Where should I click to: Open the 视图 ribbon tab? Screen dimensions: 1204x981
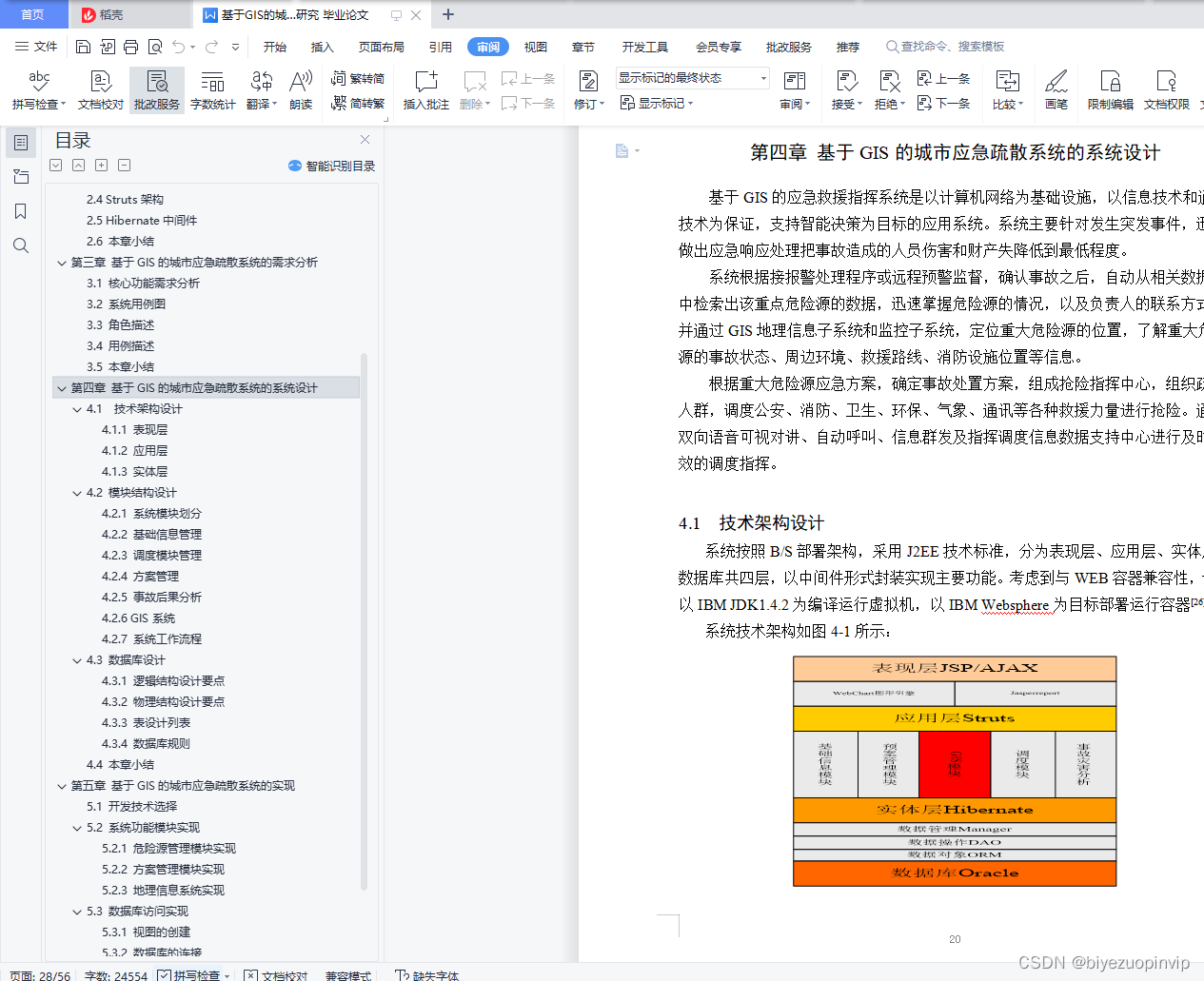coord(536,47)
